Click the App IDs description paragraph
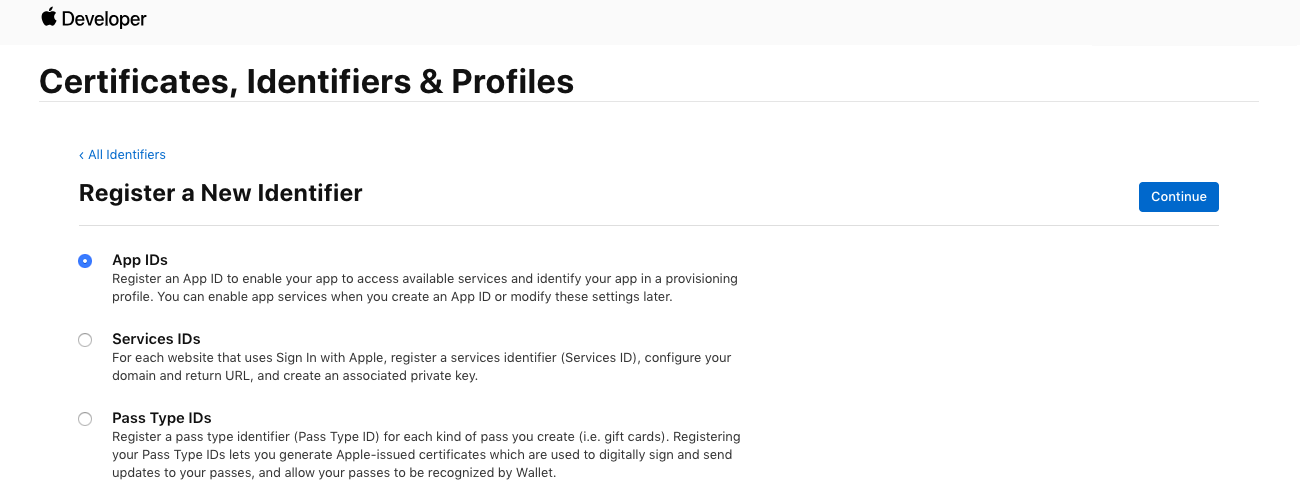The image size is (1300, 493). coord(425,288)
